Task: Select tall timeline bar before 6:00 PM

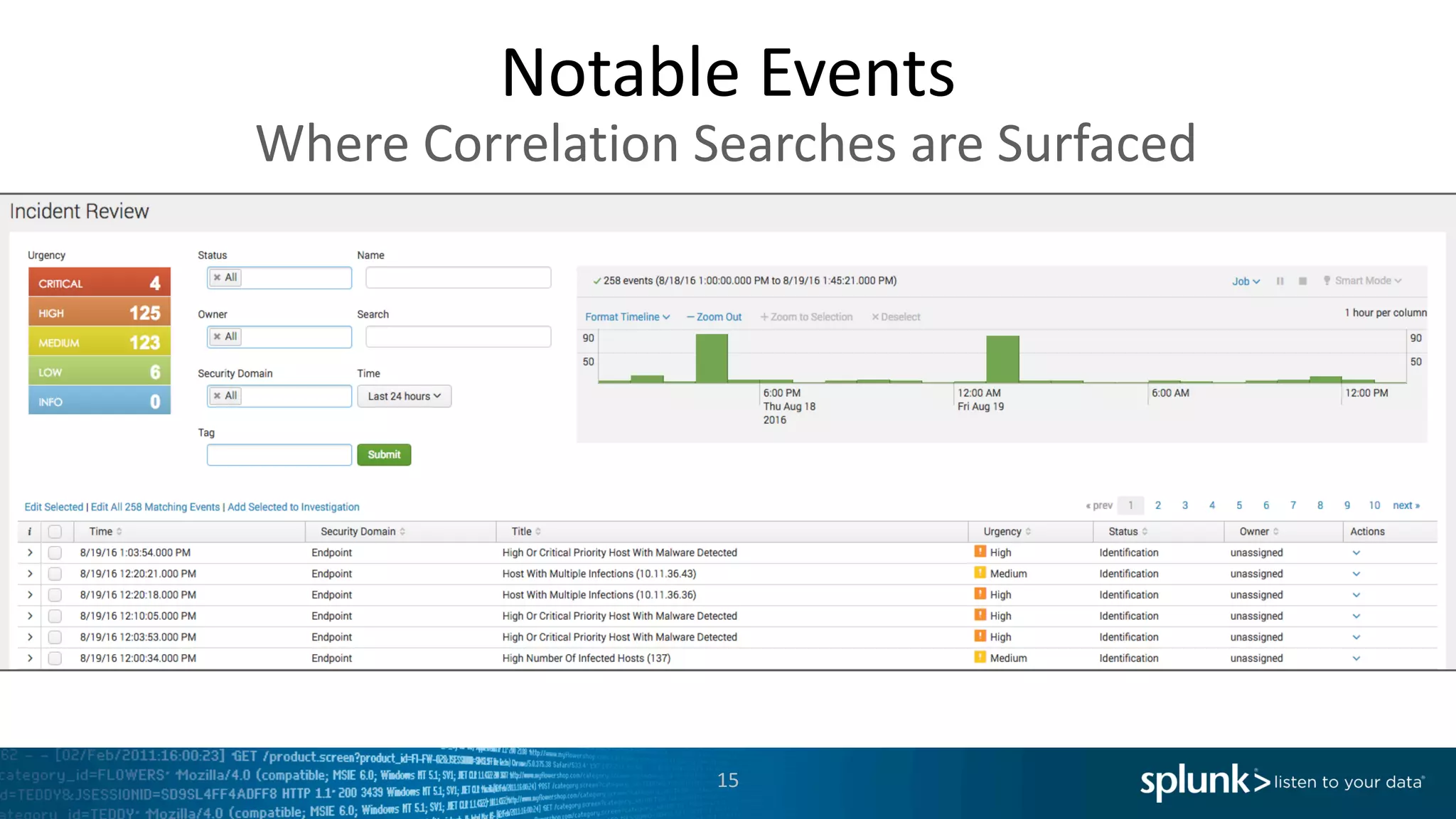Action: (x=712, y=358)
